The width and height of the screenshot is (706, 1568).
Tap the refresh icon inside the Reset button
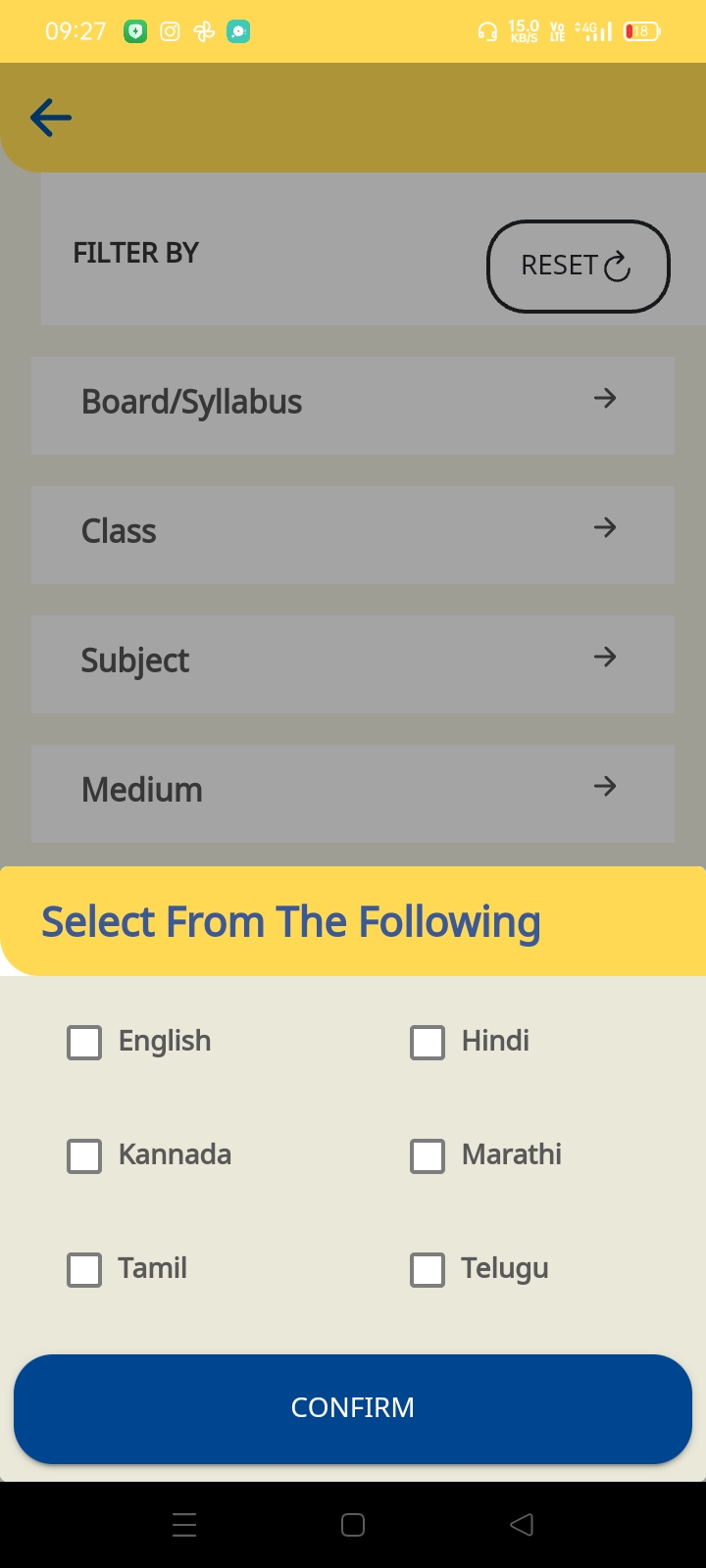(615, 267)
